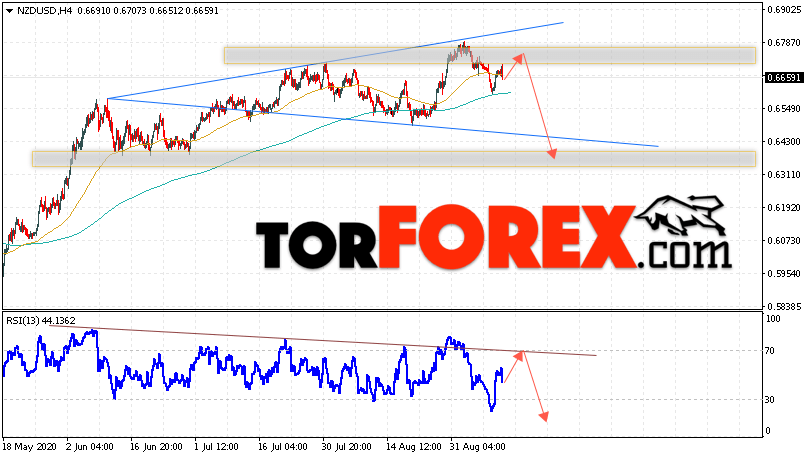Select the RSI 100 level label
This screenshot has width=808, height=458.
pyautogui.click(x=773, y=319)
